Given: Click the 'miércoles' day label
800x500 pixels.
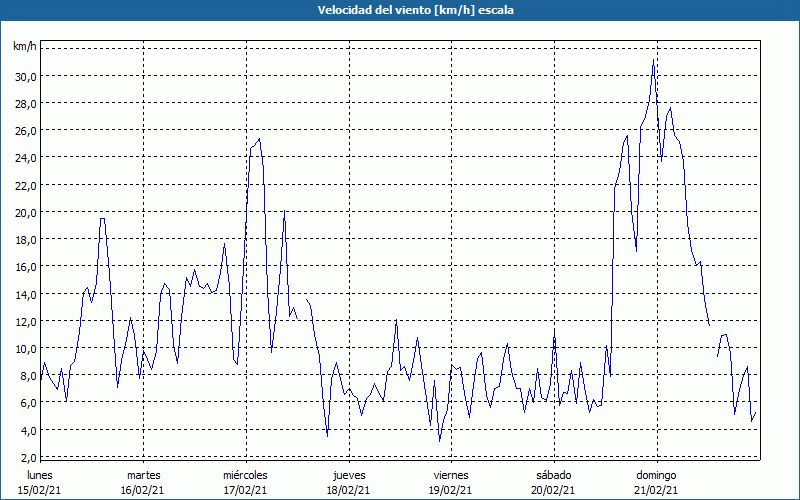Looking at the screenshot, I should 245,475.
